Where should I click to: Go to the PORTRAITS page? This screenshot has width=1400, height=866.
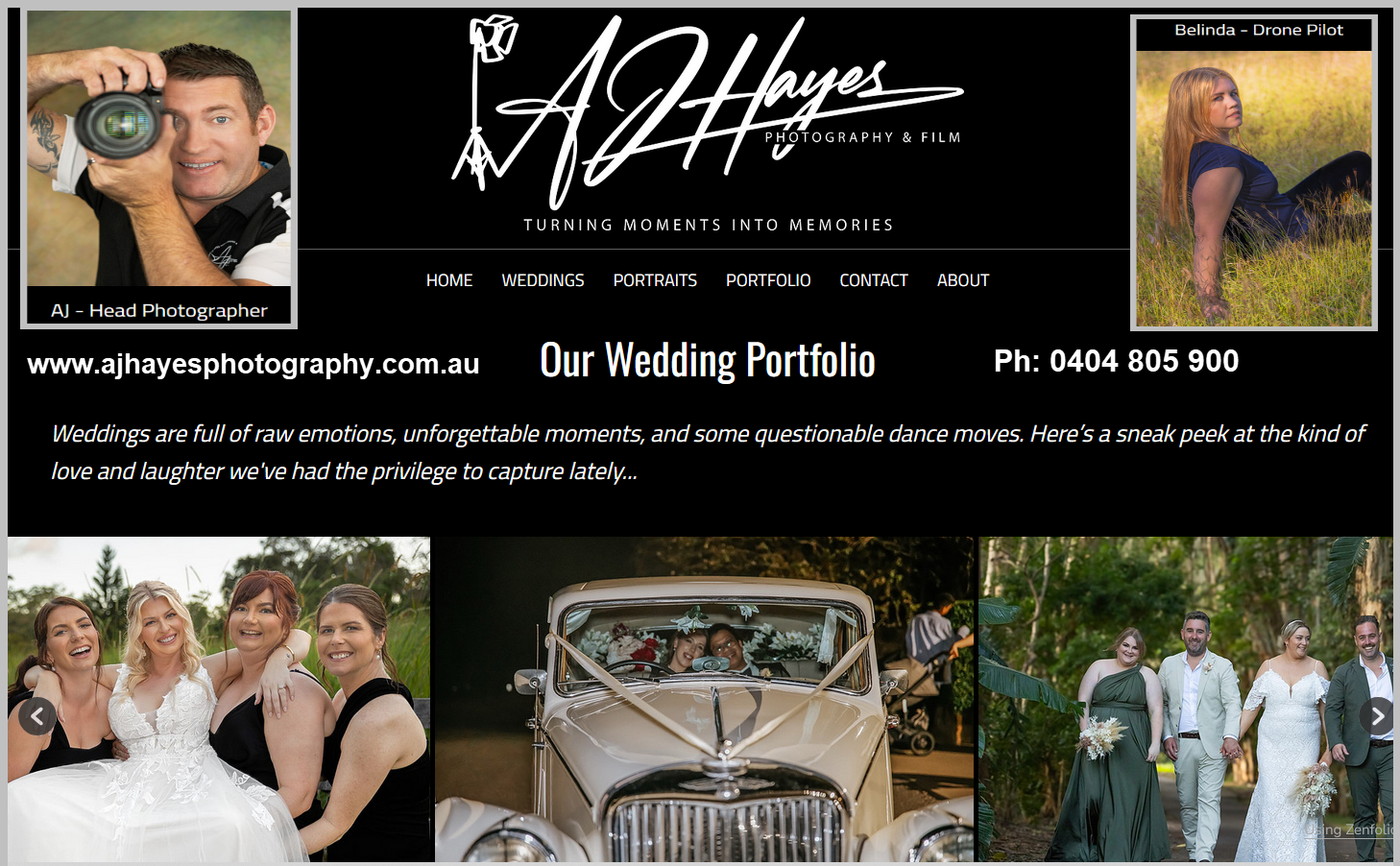click(x=655, y=280)
